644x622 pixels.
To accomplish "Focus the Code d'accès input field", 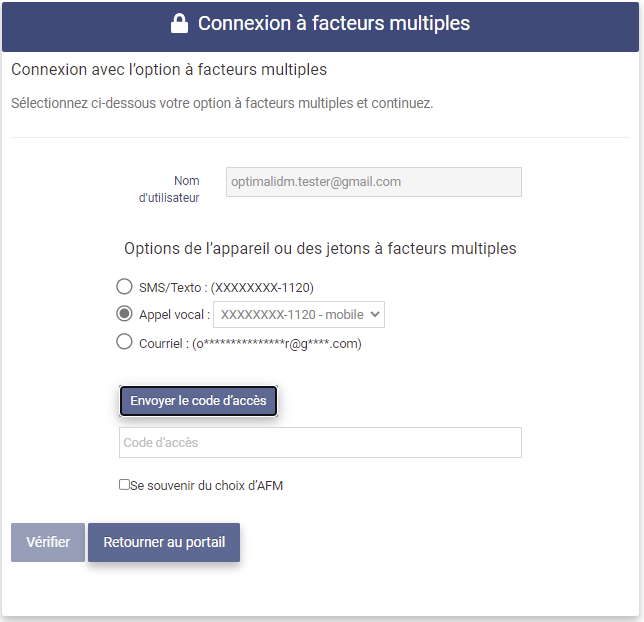I will pos(320,442).
